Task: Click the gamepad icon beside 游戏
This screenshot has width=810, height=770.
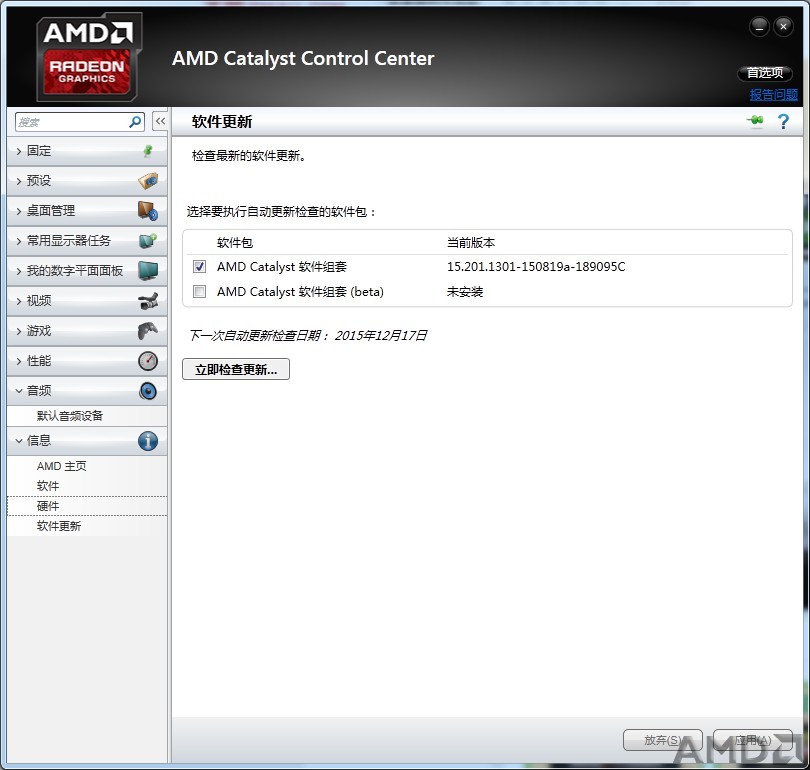Action: click(148, 331)
